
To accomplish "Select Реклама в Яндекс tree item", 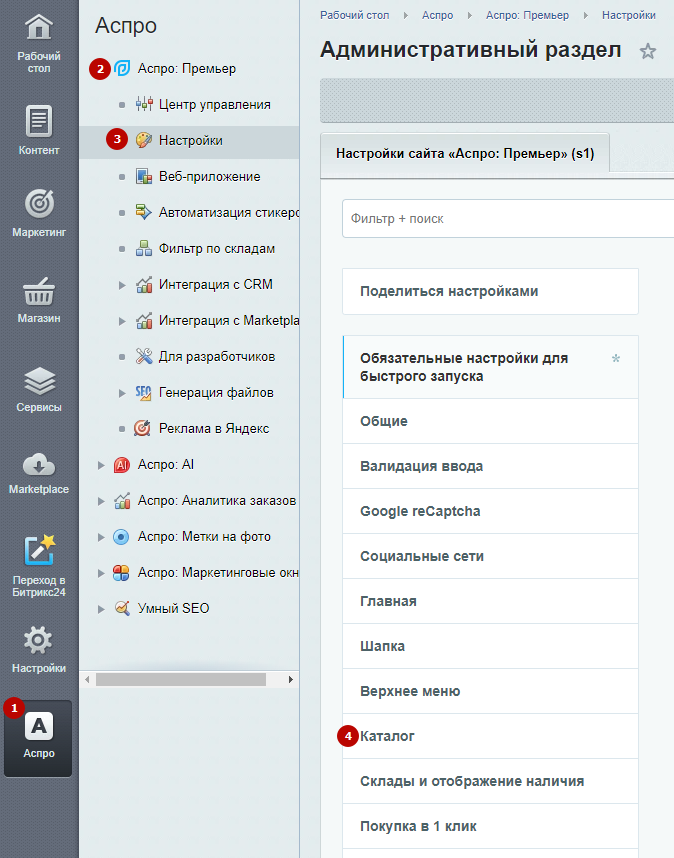I will tap(214, 428).
